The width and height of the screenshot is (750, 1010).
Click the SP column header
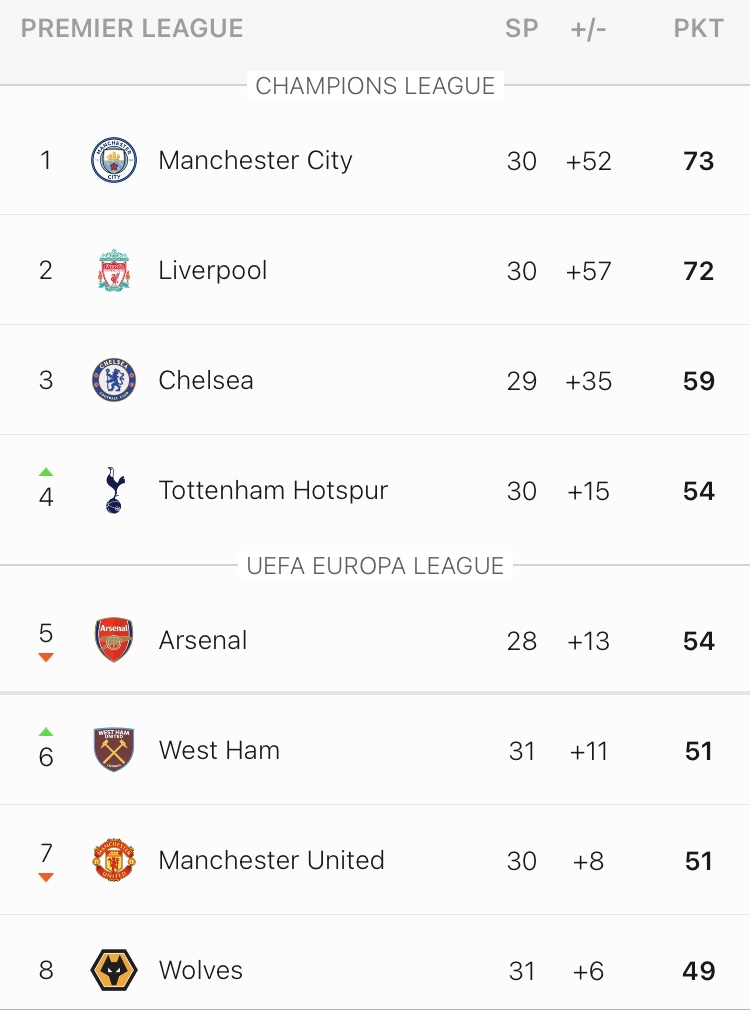coord(522,29)
